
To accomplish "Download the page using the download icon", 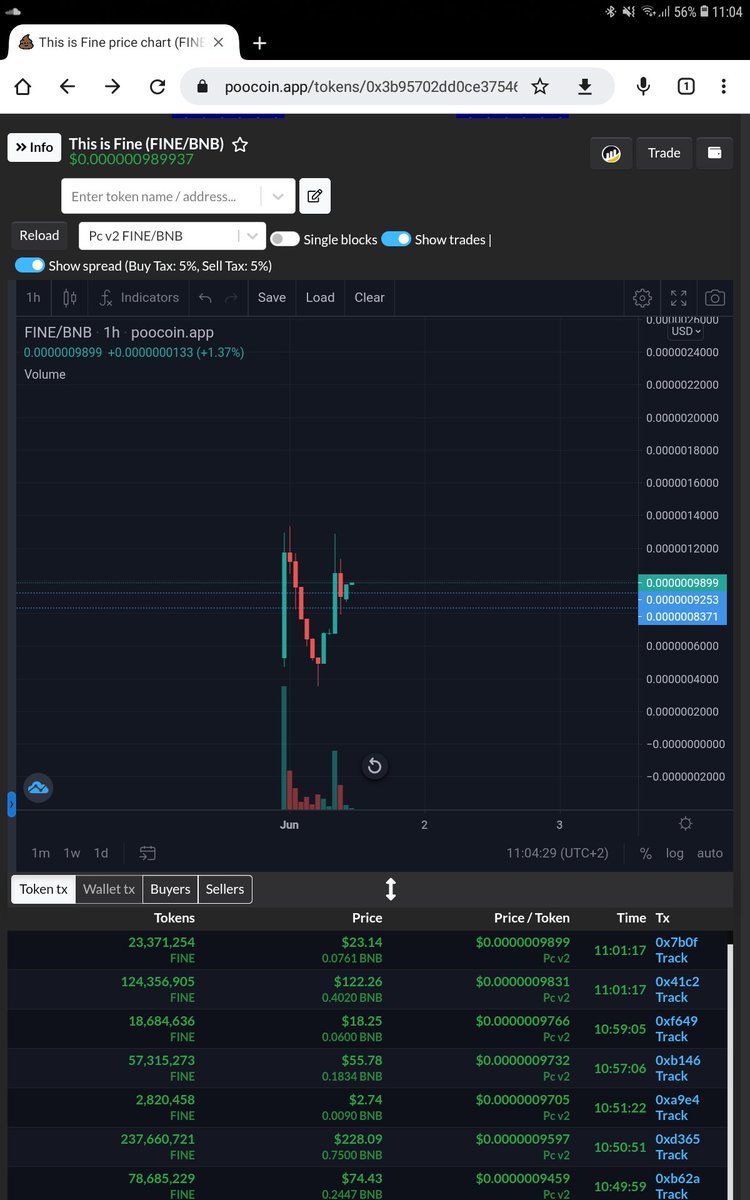I will point(585,87).
